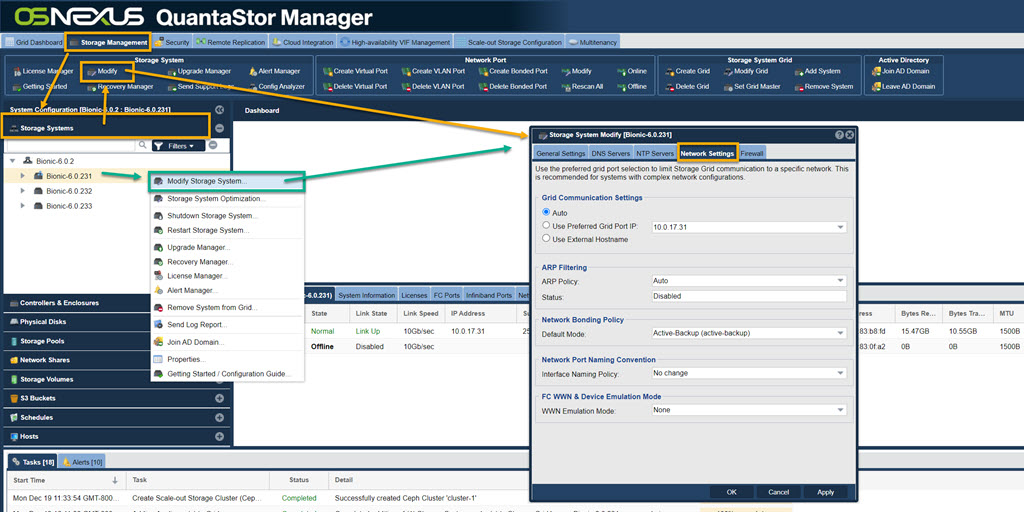
Task: Open the ARP Policy dropdown
Action: click(x=841, y=281)
